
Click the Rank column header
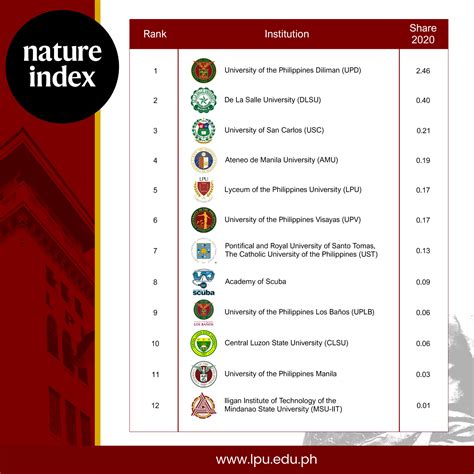(155, 34)
